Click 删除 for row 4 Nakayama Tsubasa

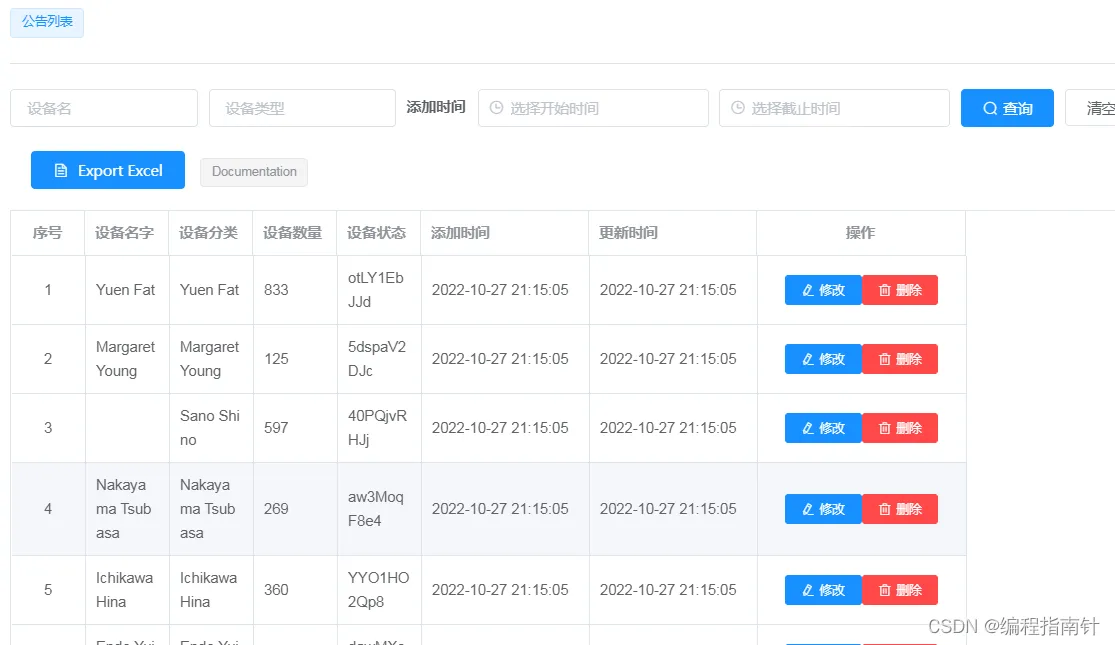coord(900,509)
